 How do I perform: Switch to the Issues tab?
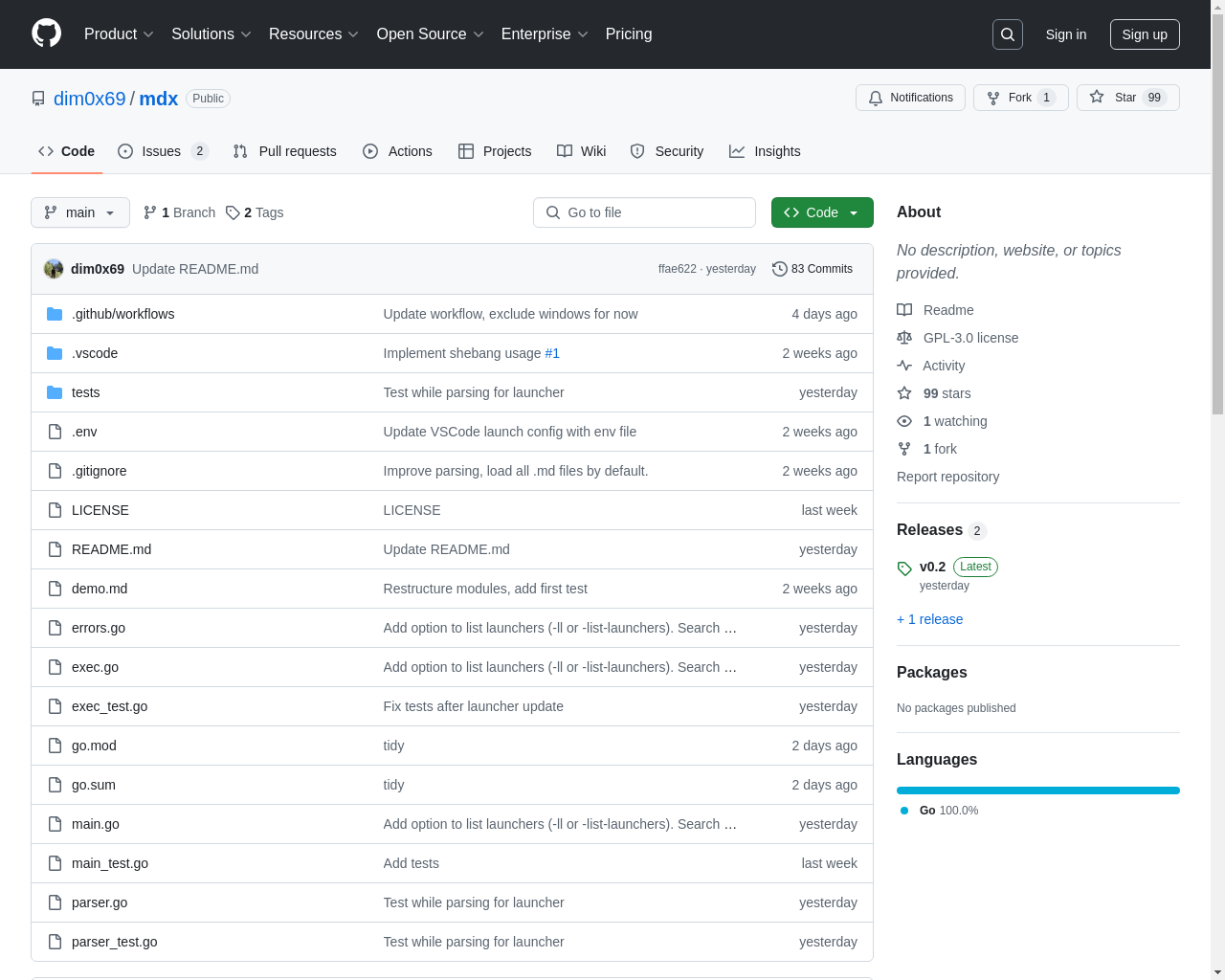(x=163, y=151)
